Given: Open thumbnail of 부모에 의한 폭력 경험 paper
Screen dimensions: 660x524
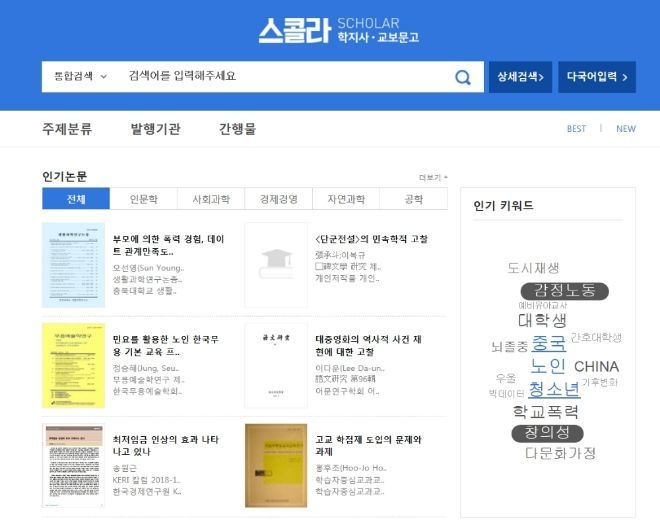Looking at the screenshot, I should click(x=73, y=265).
